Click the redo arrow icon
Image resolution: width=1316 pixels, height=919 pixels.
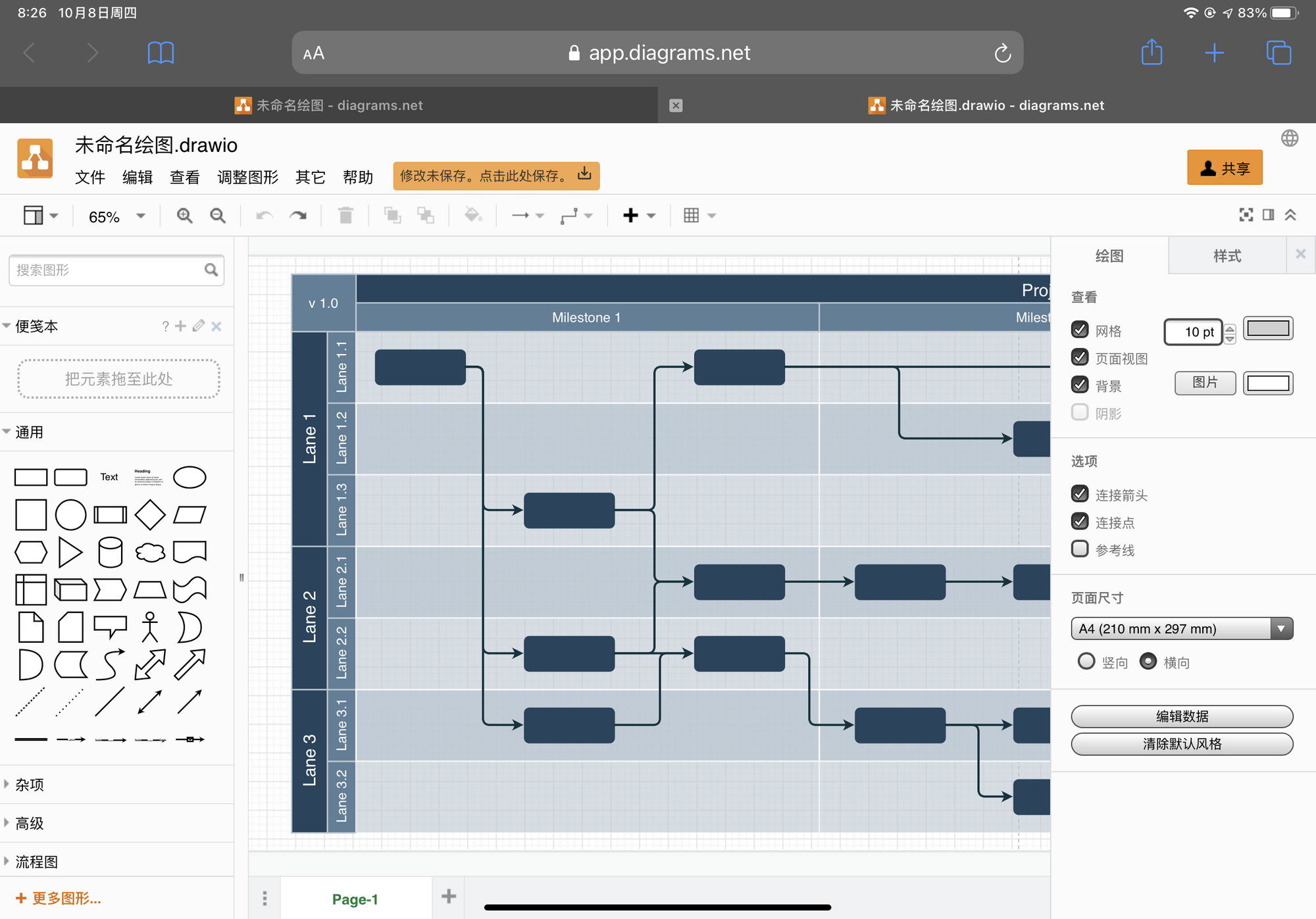click(298, 216)
